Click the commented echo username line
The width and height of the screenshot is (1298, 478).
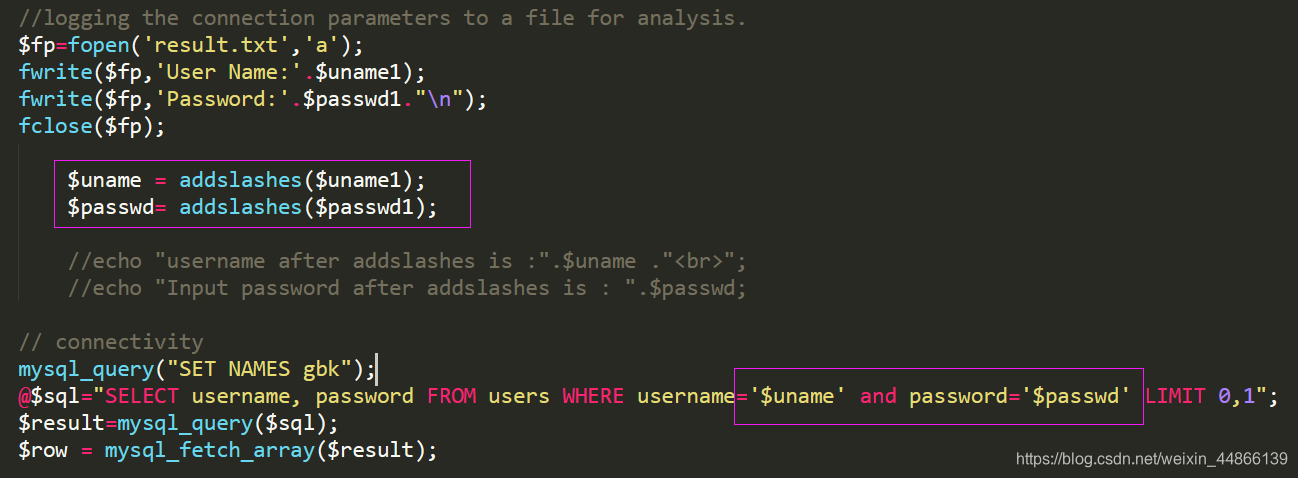[407, 262]
